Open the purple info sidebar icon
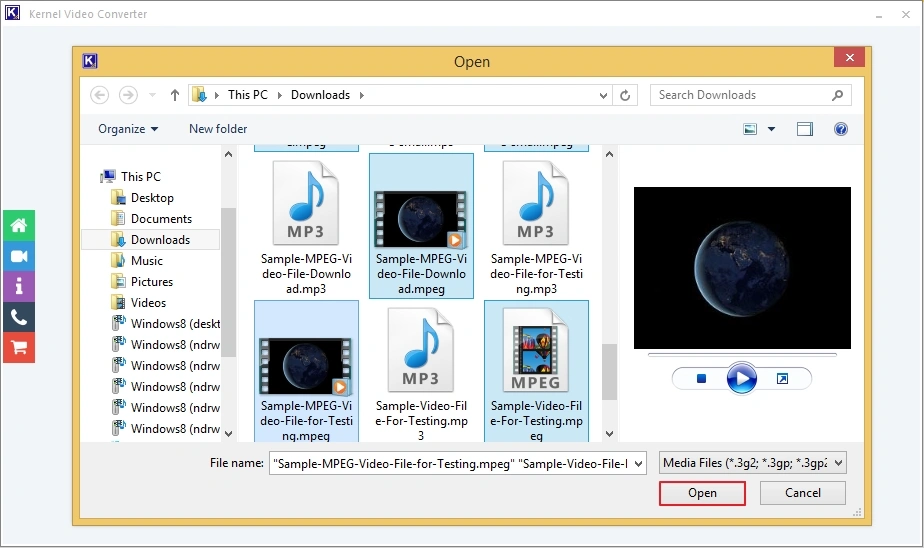Image resolution: width=924 pixels, height=548 pixels. point(18,287)
